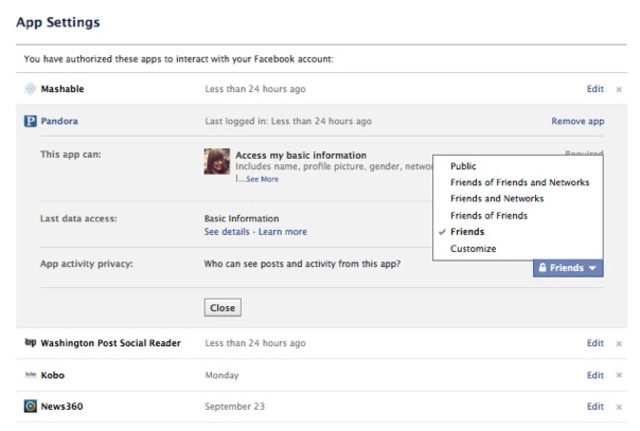Open See details for last data access
The height and width of the screenshot is (431, 640).
point(227,231)
